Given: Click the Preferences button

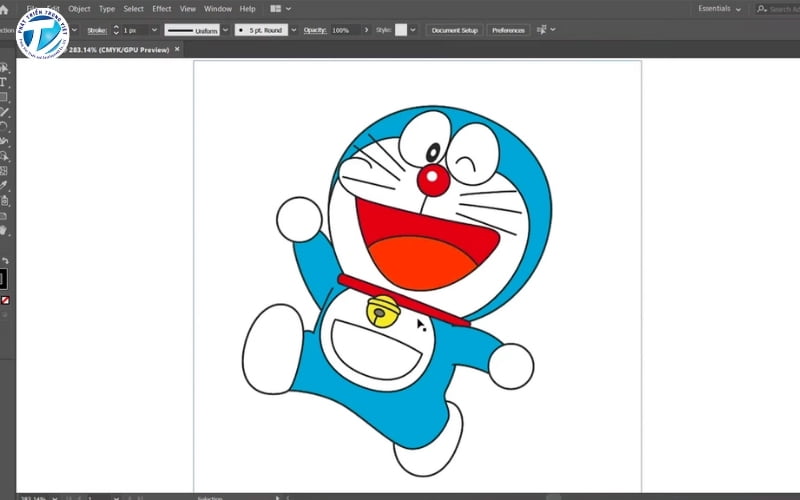Looking at the screenshot, I should coord(508,30).
